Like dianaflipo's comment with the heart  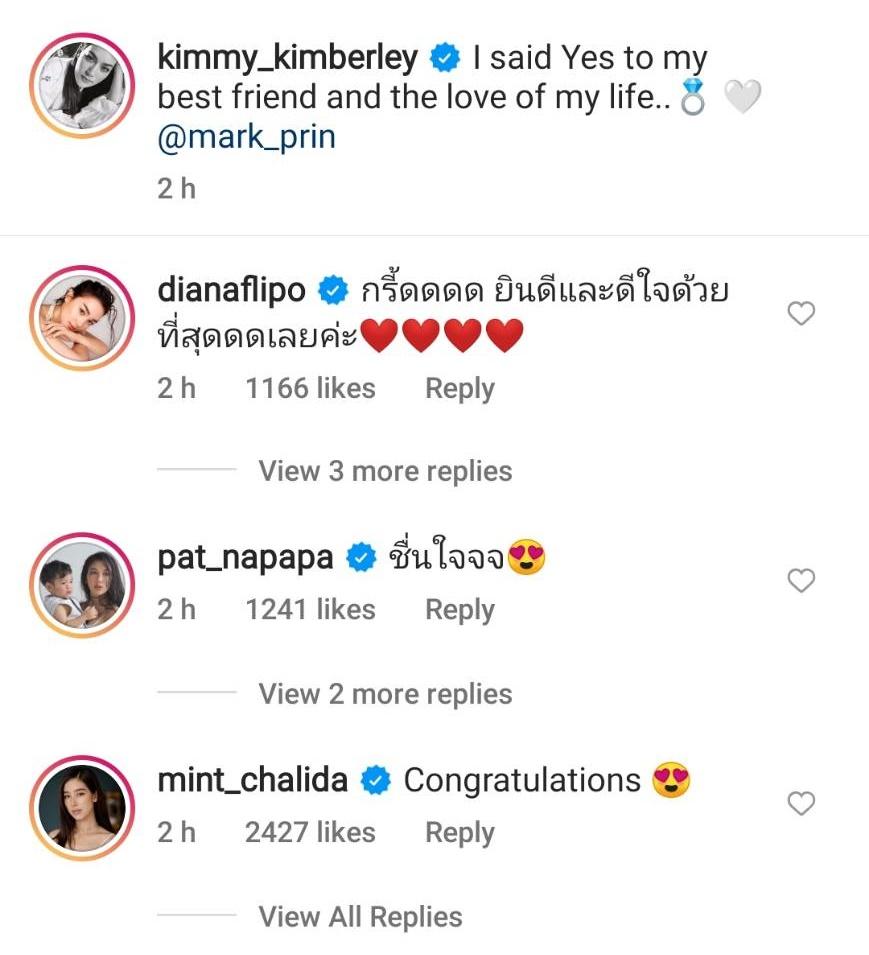[x=801, y=314]
